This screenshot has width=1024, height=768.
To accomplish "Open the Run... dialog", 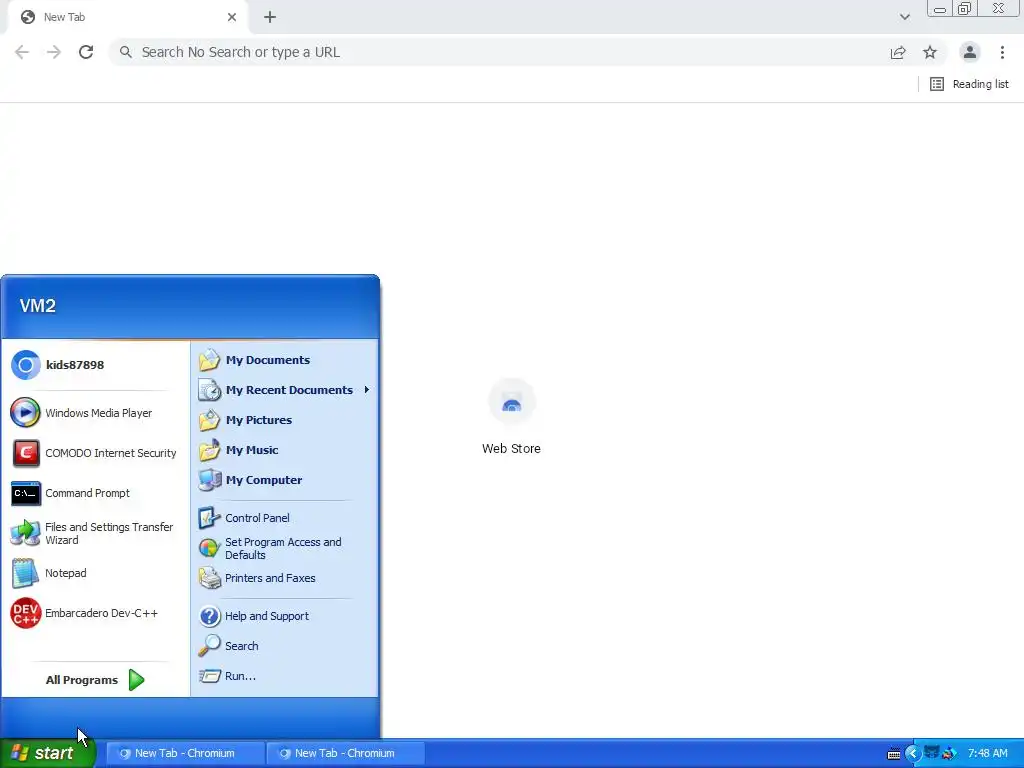I will tap(285, 676).
